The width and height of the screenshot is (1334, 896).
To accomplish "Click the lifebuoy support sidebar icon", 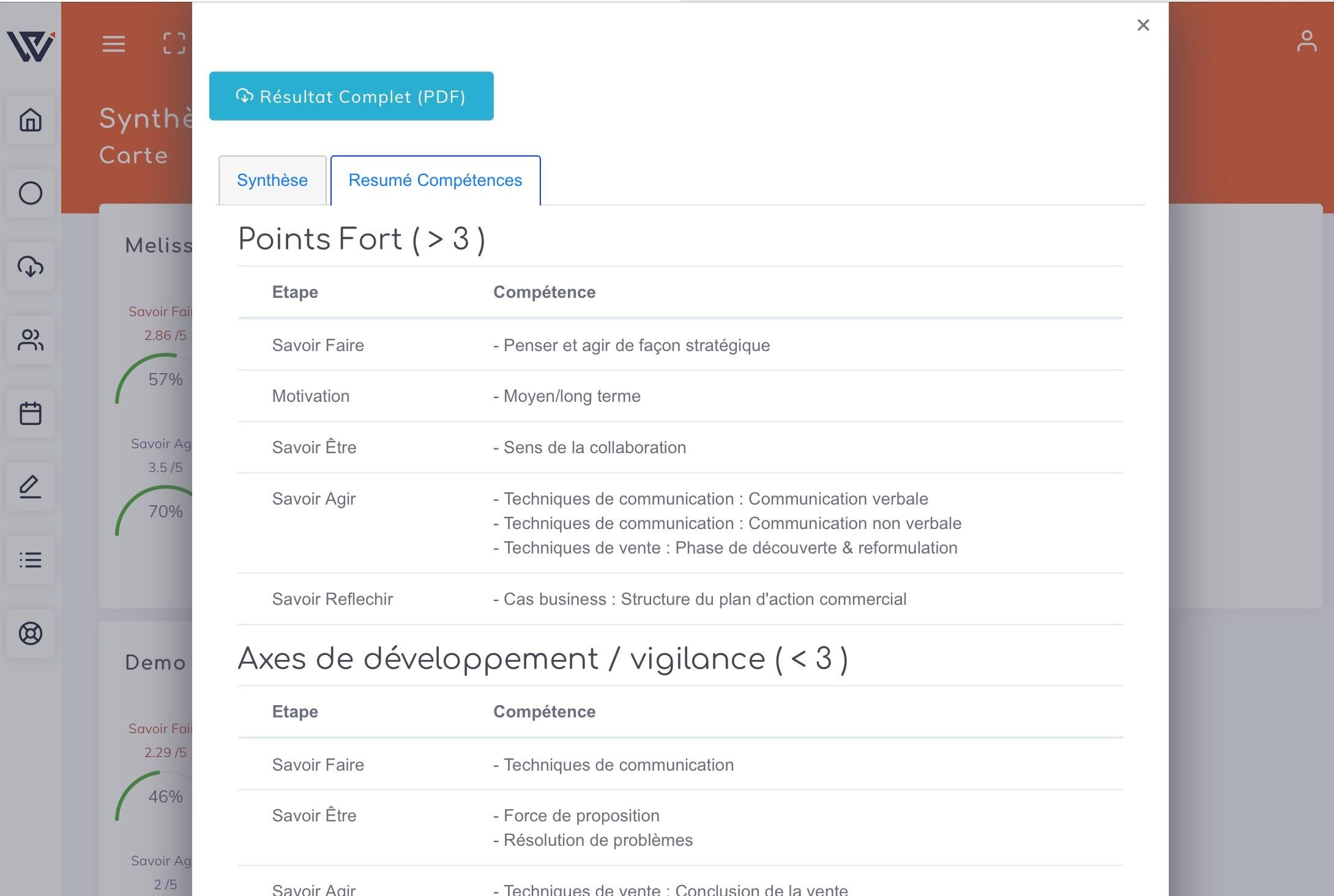I will tap(31, 634).
